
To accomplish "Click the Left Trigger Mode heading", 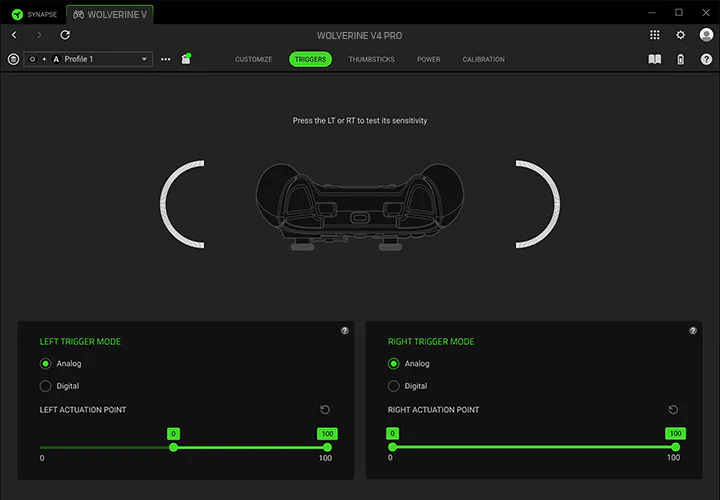I will click(x=80, y=342).
